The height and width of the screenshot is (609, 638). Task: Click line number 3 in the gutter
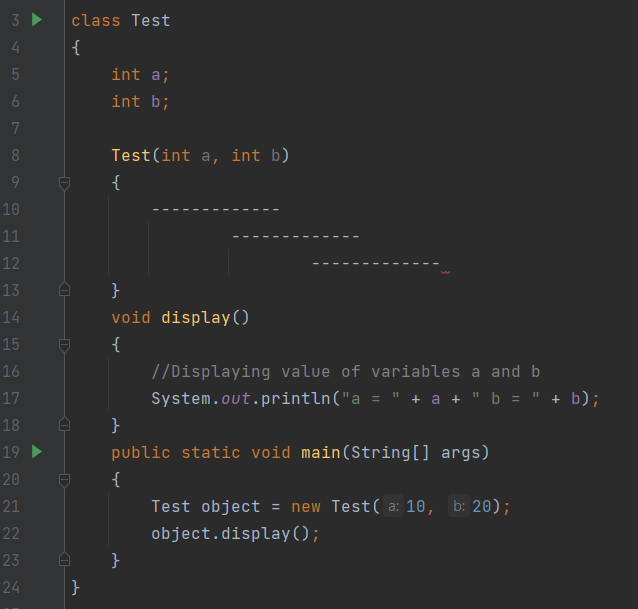pyautogui.click(x=15, y=20)
